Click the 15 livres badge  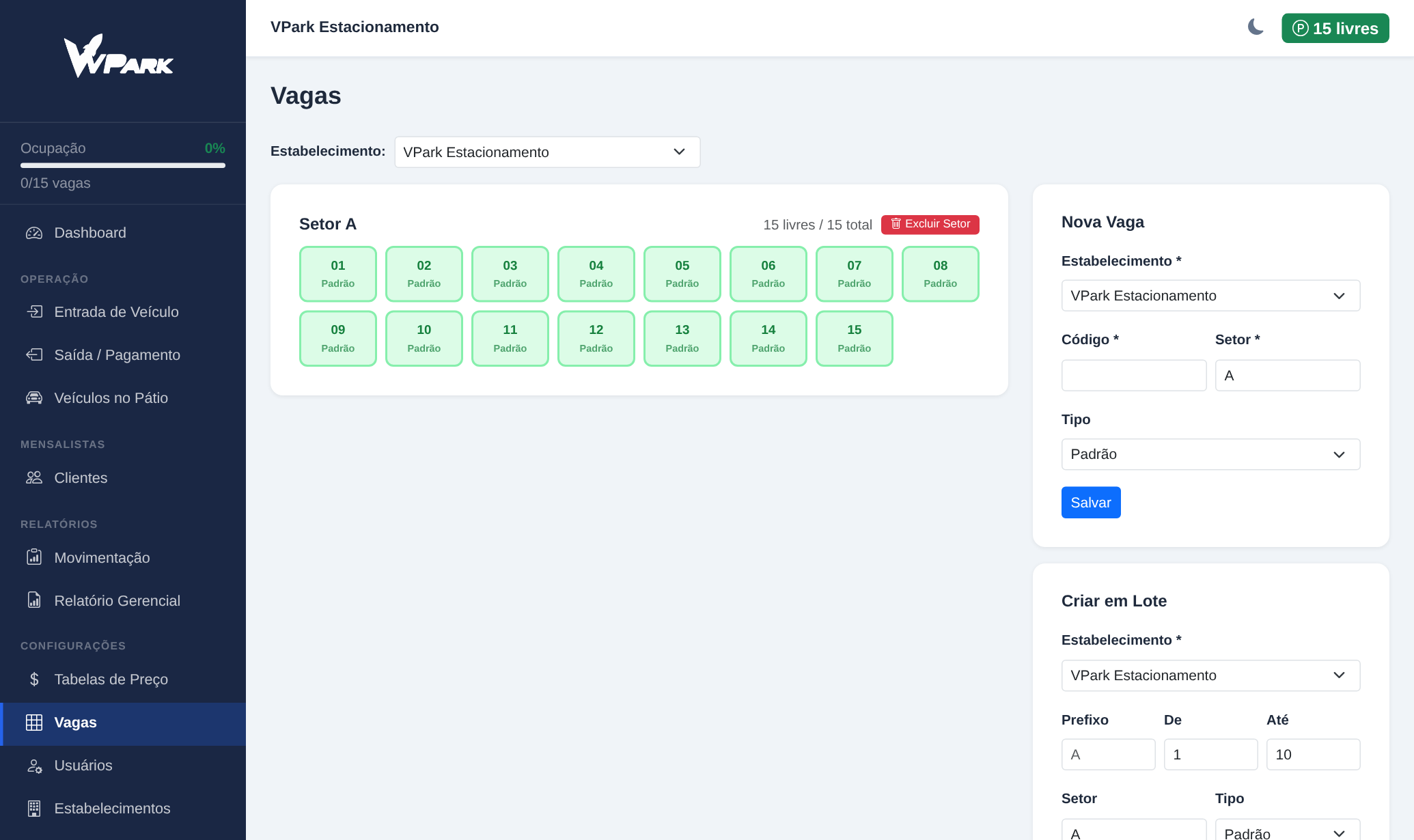pos(1335,28)
